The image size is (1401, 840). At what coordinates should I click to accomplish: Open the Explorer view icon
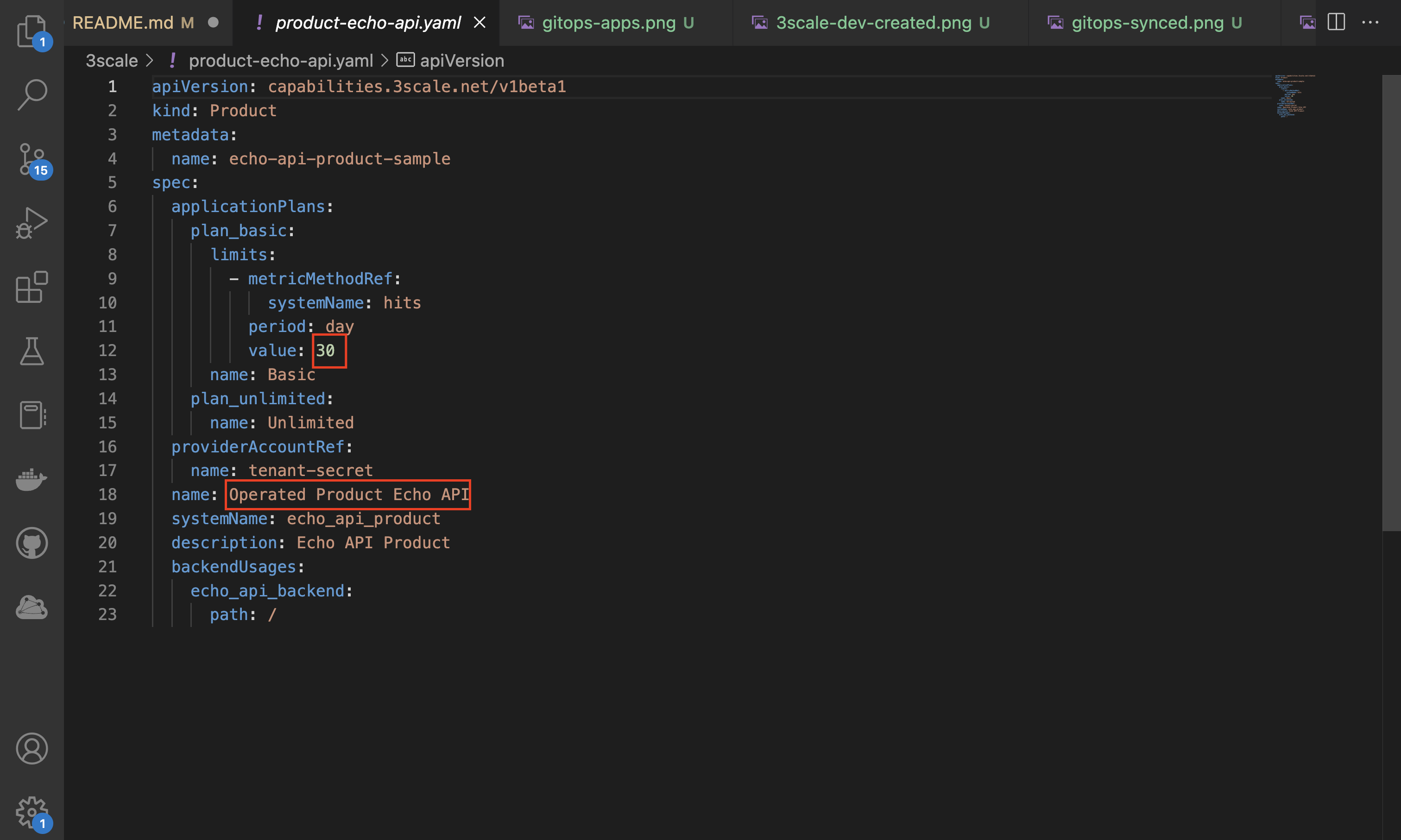click(31, 31)
